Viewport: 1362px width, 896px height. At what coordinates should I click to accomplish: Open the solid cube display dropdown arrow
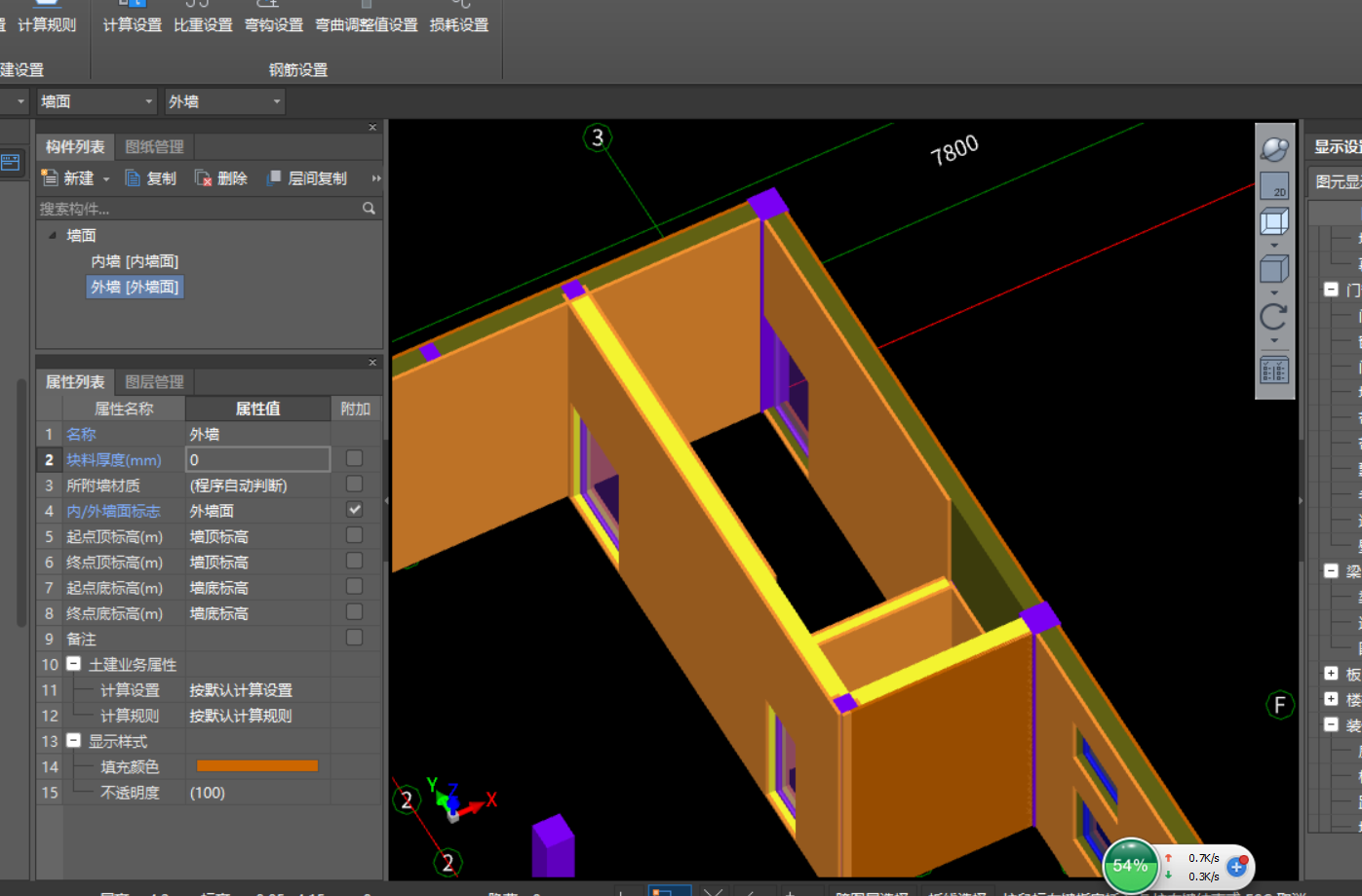(x=1274, y=292)
